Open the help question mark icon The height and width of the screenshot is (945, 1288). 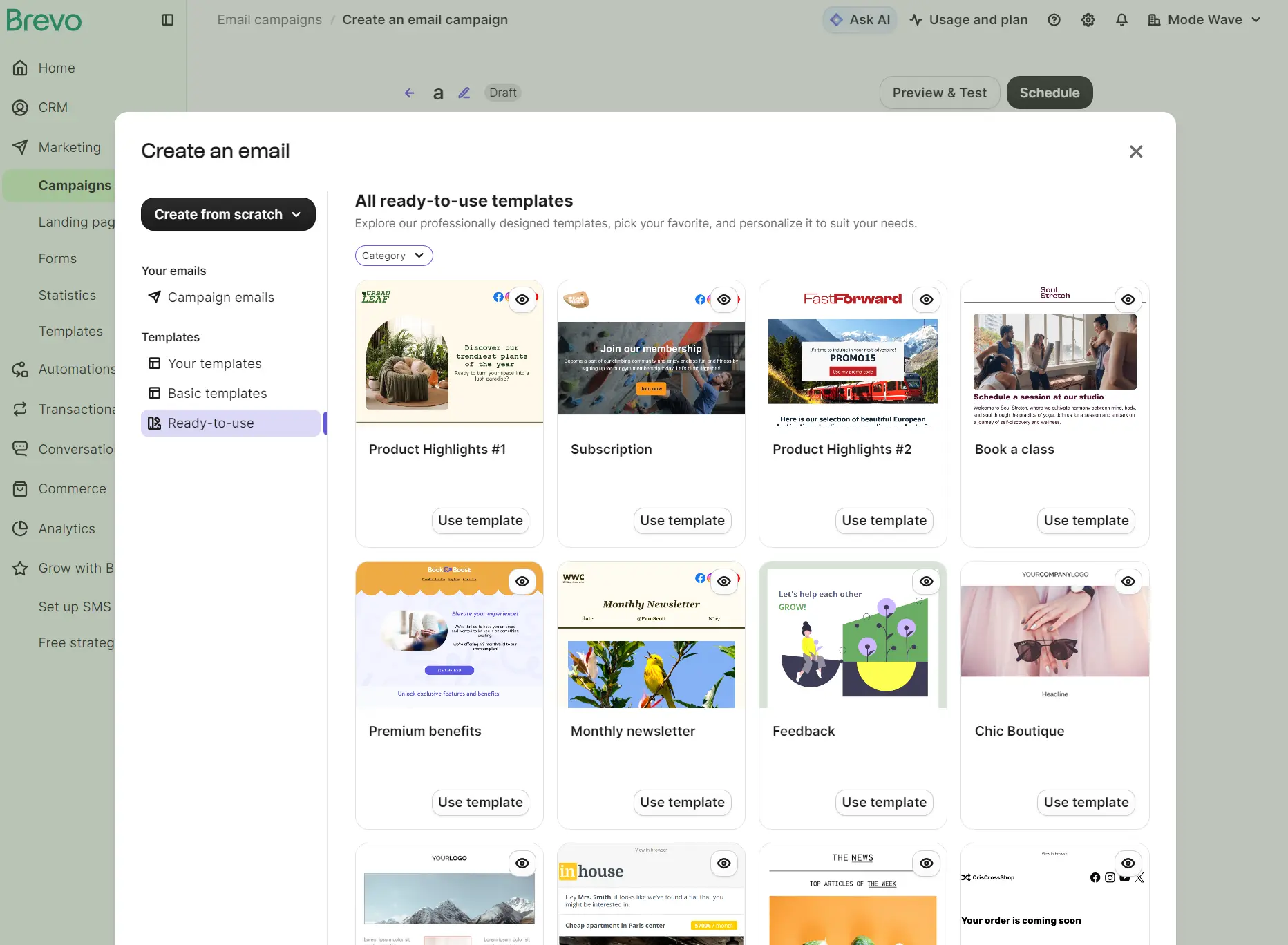tap(1054, 20)
